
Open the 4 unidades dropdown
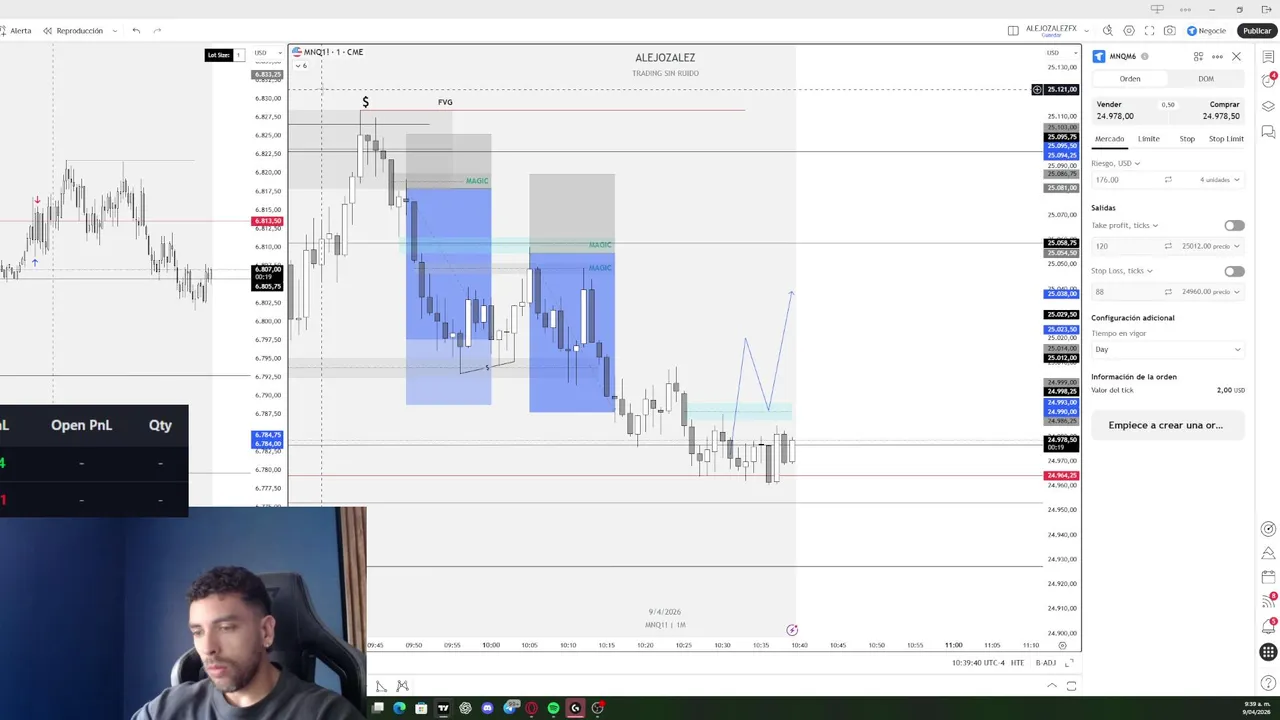[x=1219, y=180]
